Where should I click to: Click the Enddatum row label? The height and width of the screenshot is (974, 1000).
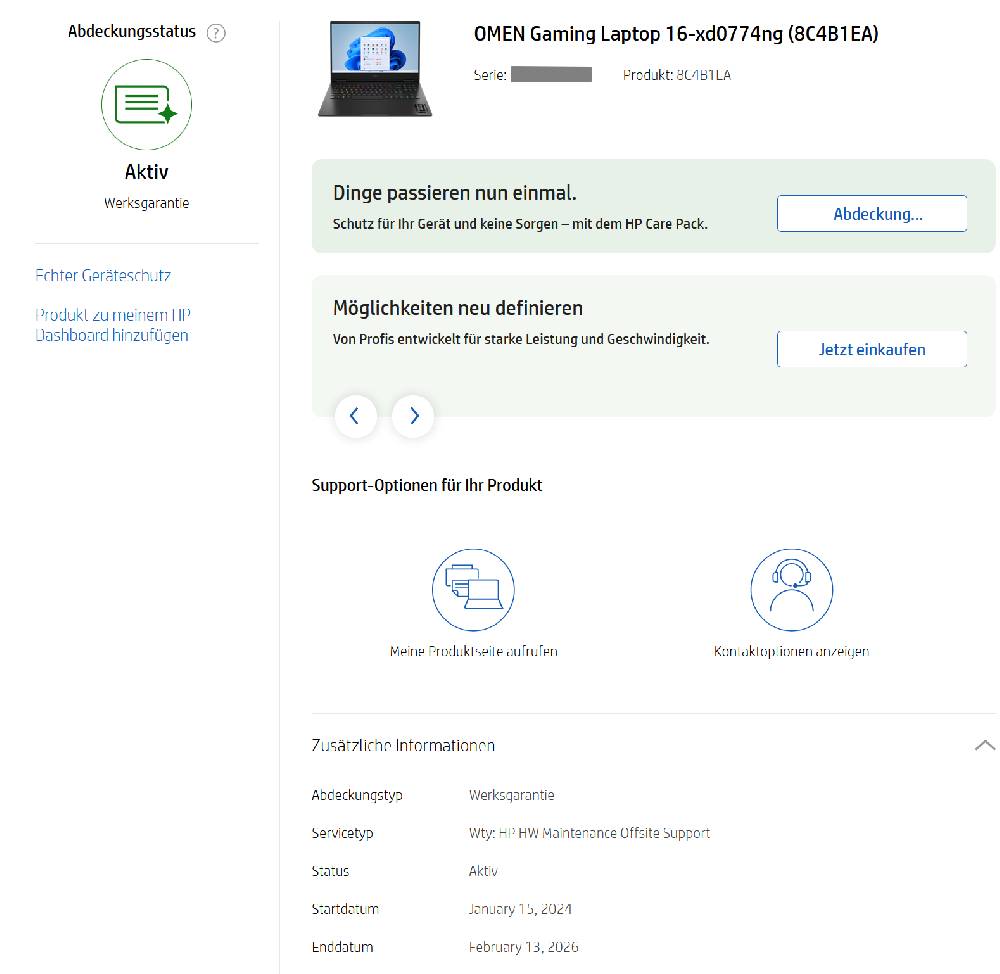pos(342,947)
